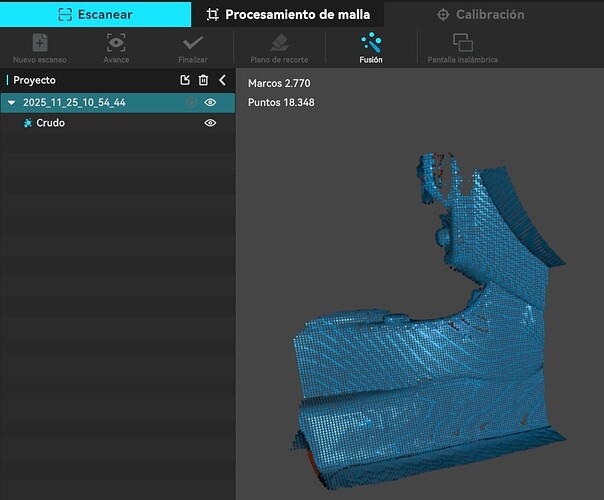Screen dimensions: 604x500
Task: Open the Pantalla inalámbrica screen icon
Action: click(x=462, y=43)
